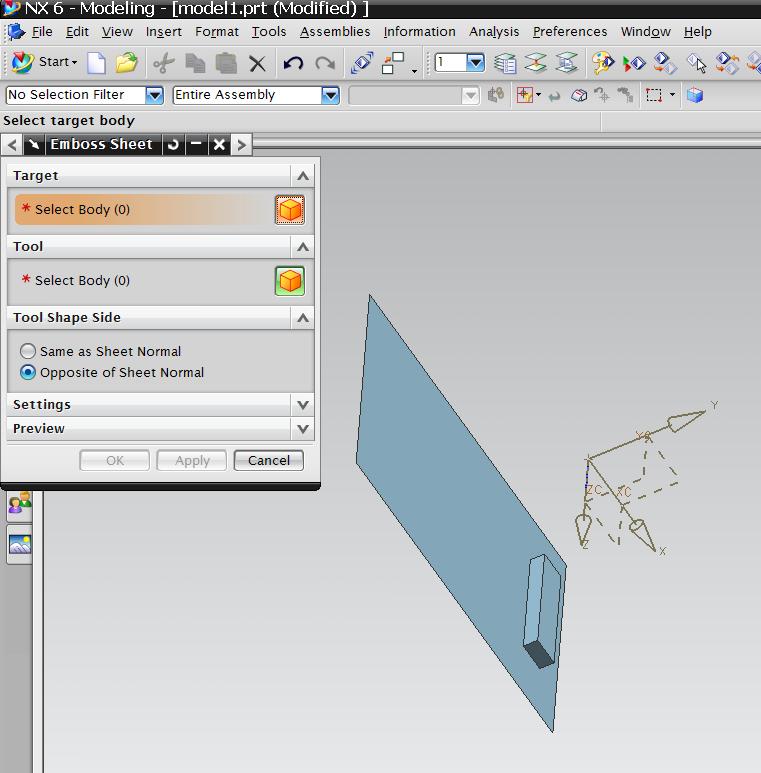This screenshot has height=773, width=761.
Task: Open the Edit menu
Action: [x=77, y=32]
